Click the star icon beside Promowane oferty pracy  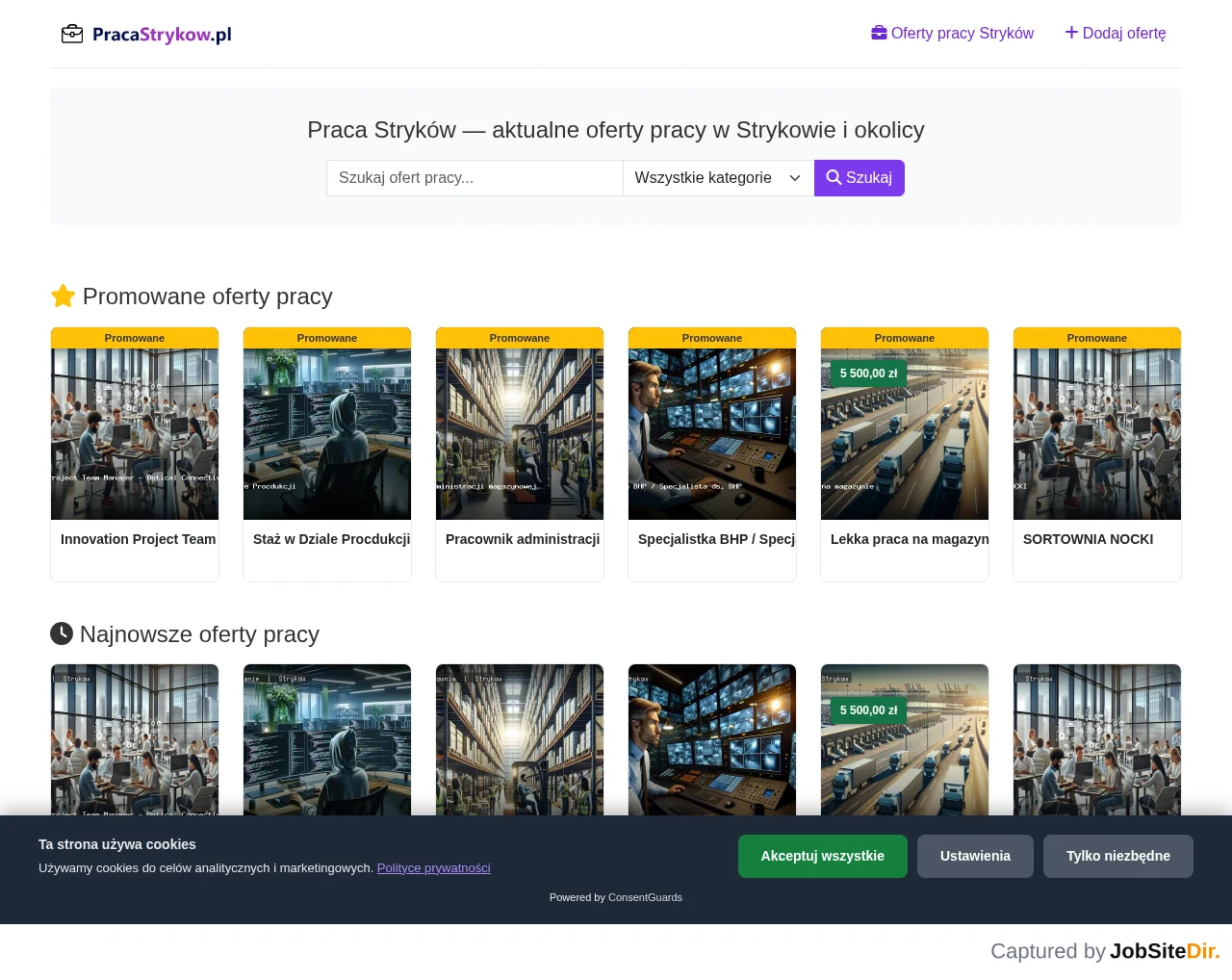click(63, 296)
